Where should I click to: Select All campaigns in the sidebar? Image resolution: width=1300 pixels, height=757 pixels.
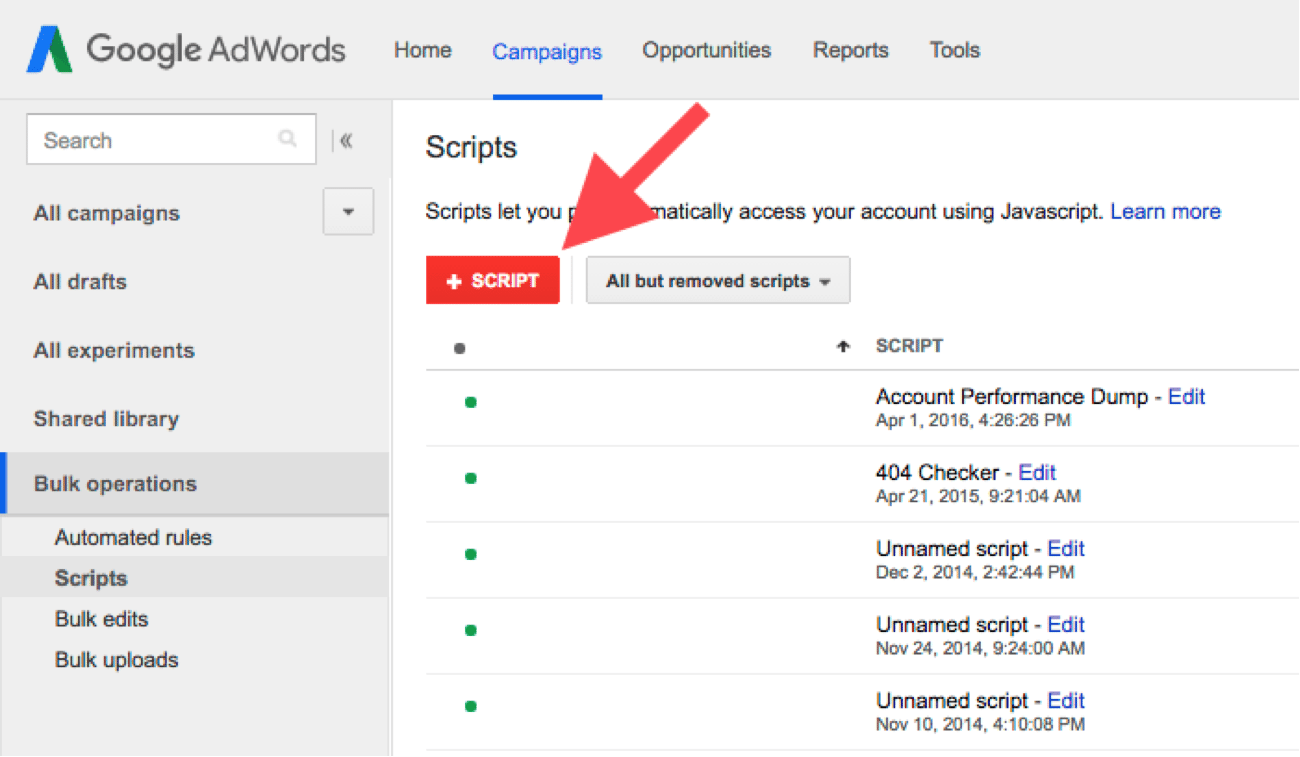(107, 213)
